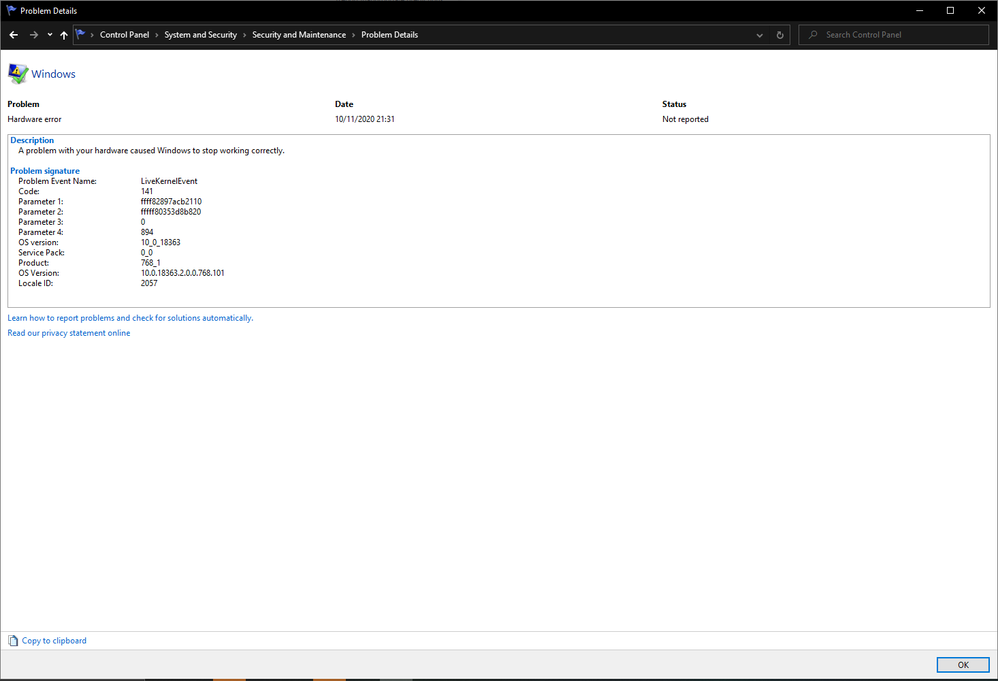This screenshot has width=998, height=681.
Task: Refresh the Problem Details page
Action: click(780, 35)
